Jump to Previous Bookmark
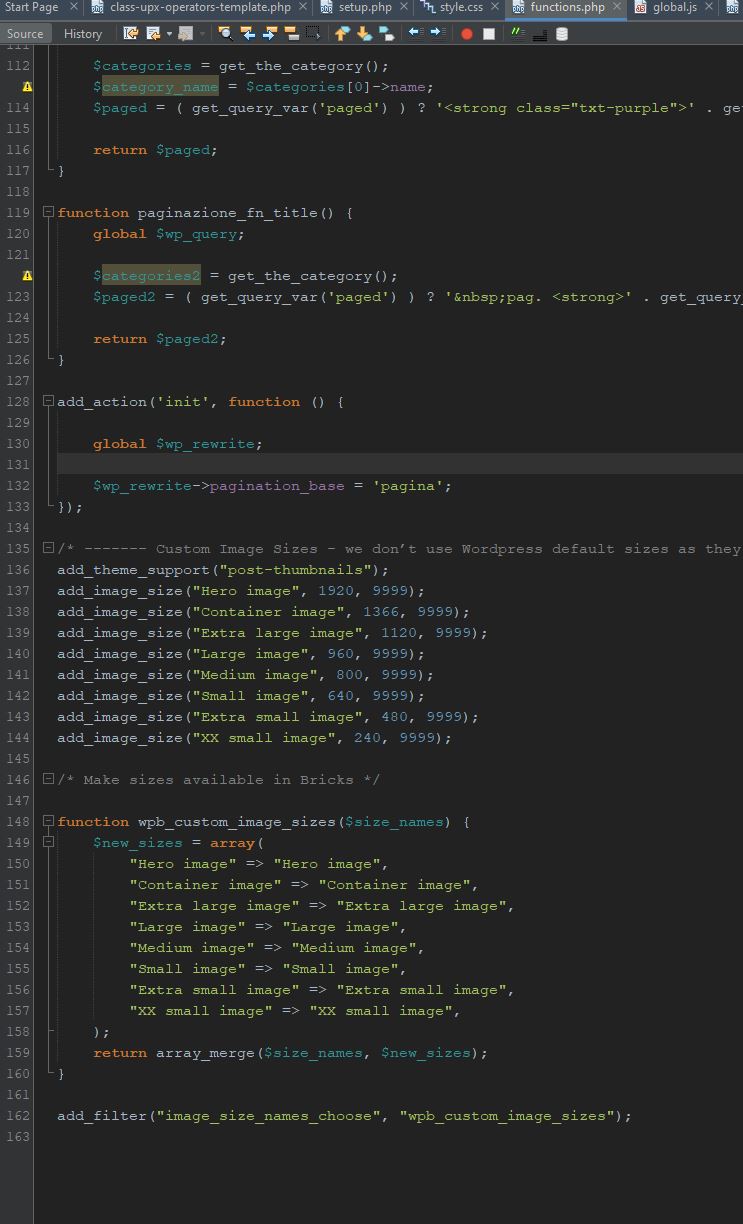743x1224 pixels. (342, 33)
